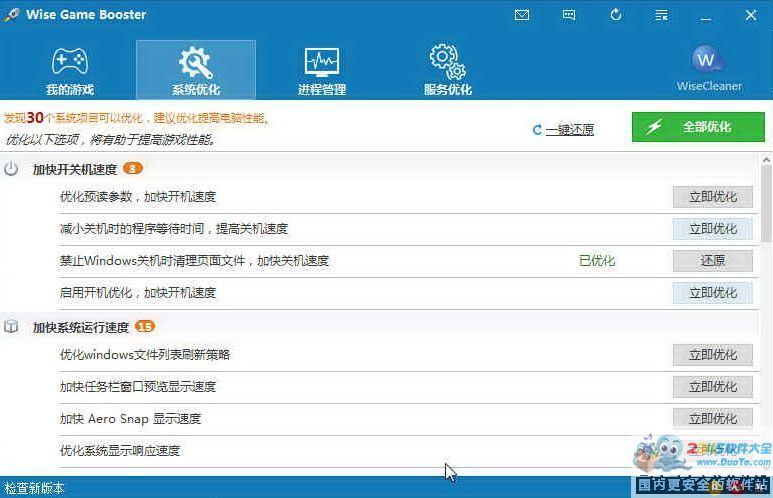Optimize 减小关机时的程序等待时间 with 立即优化
This screenshot has width=773, height=498.
(713, 229)
